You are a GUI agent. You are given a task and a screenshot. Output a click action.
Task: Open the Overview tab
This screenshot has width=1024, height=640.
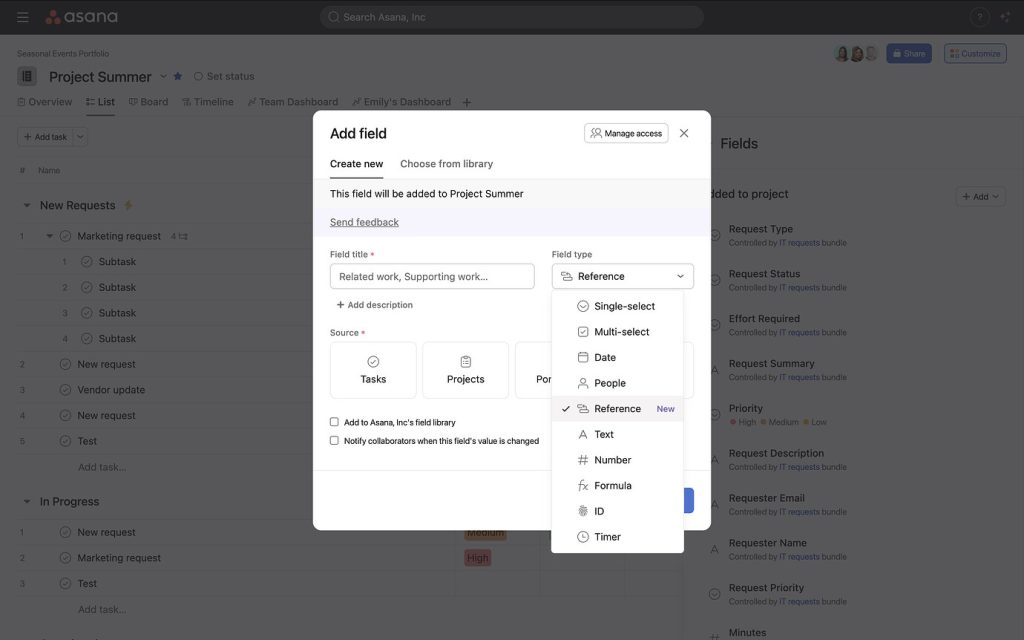pyautogui.click(x=44, y=101)
